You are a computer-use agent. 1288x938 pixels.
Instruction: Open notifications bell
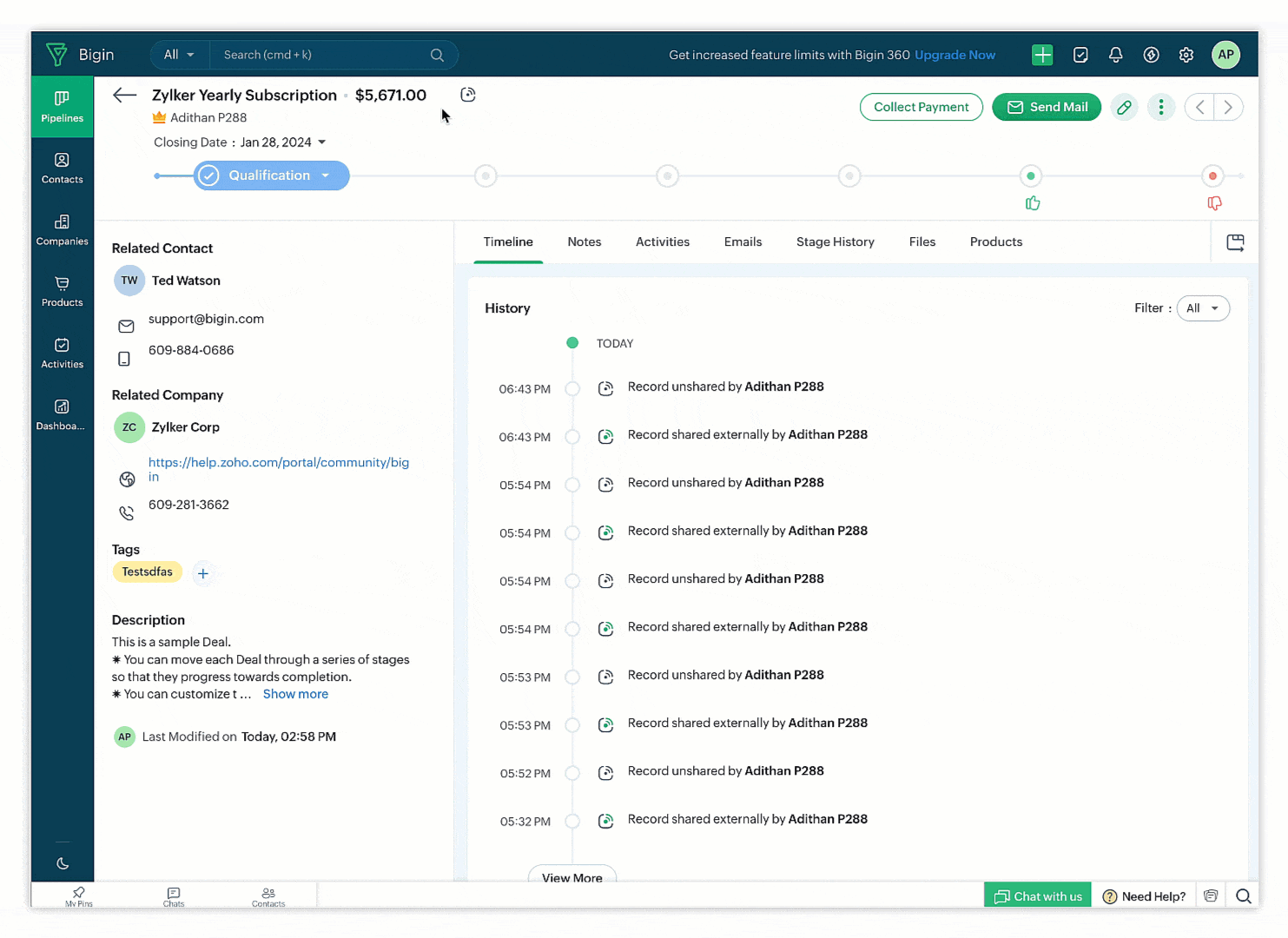click(1116, 55)
